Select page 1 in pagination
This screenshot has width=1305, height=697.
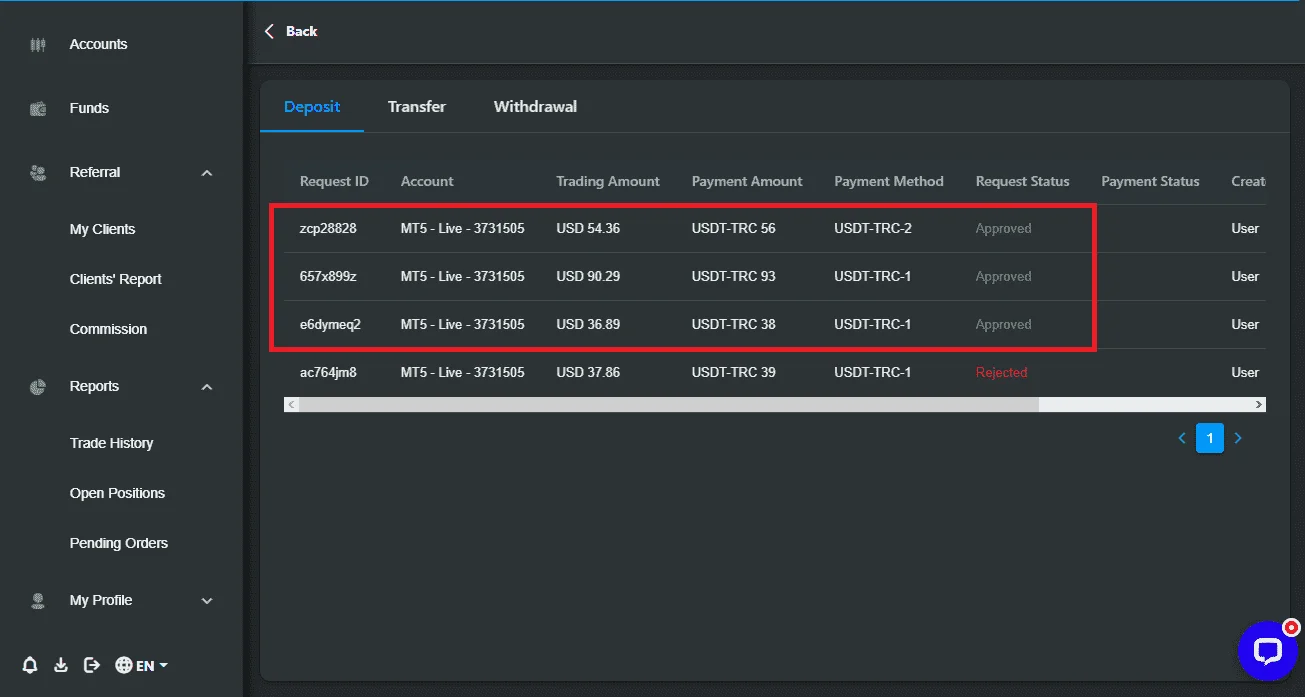1210,438
